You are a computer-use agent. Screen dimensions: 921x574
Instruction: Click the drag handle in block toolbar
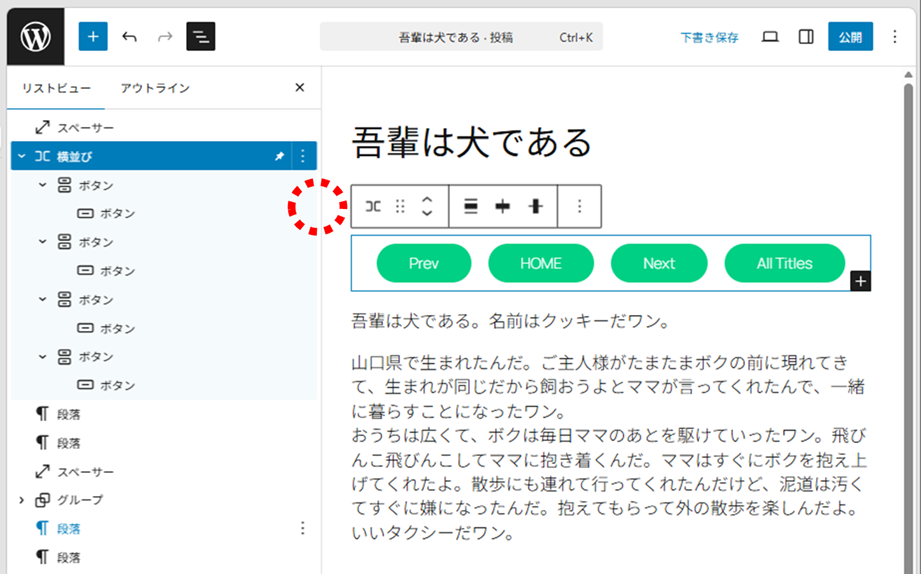point(400,206)
